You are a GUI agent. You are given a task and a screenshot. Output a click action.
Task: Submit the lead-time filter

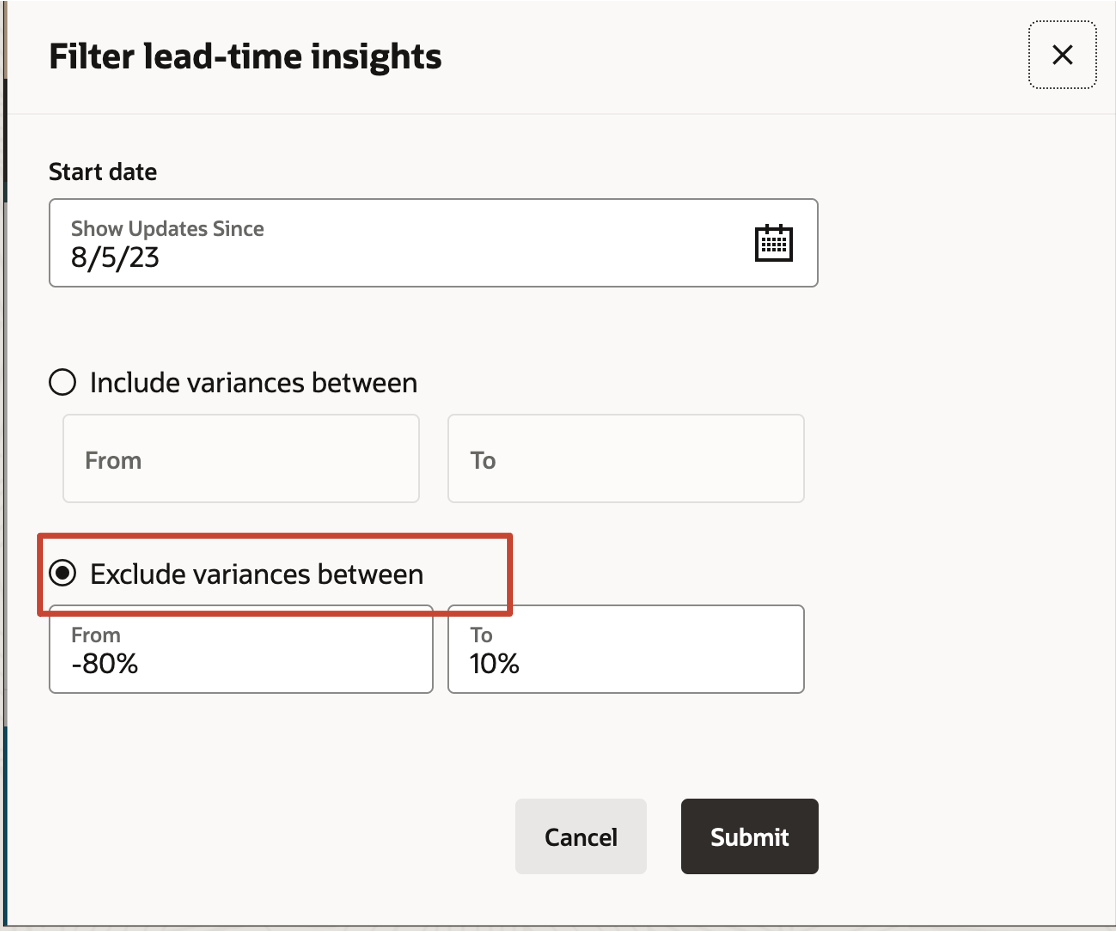(749, 837)
